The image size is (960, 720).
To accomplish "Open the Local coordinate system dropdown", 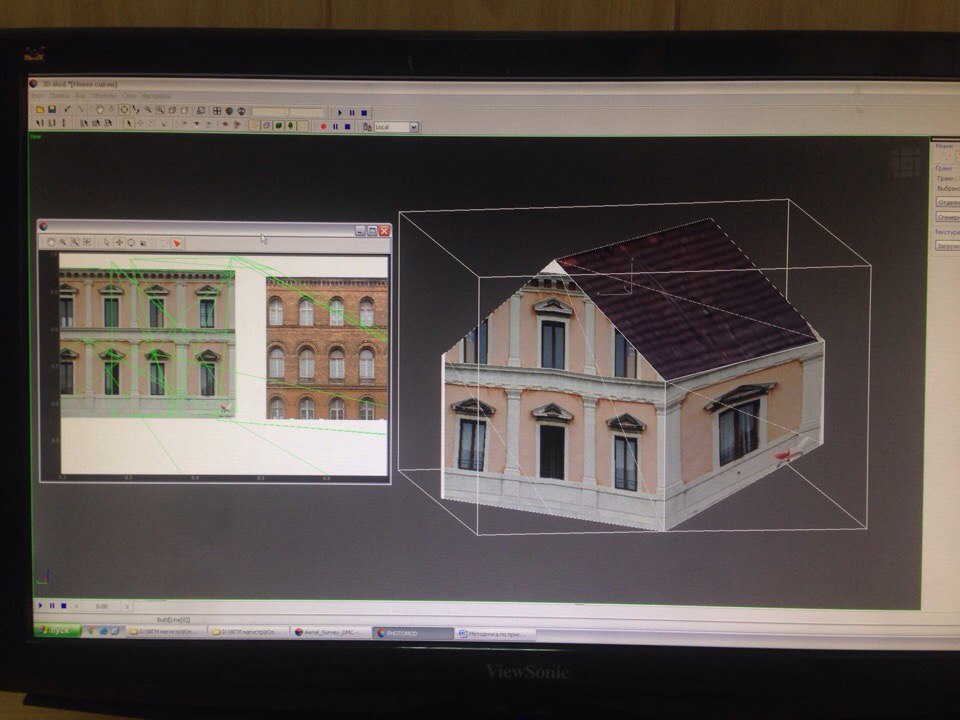I will [414, 127].
